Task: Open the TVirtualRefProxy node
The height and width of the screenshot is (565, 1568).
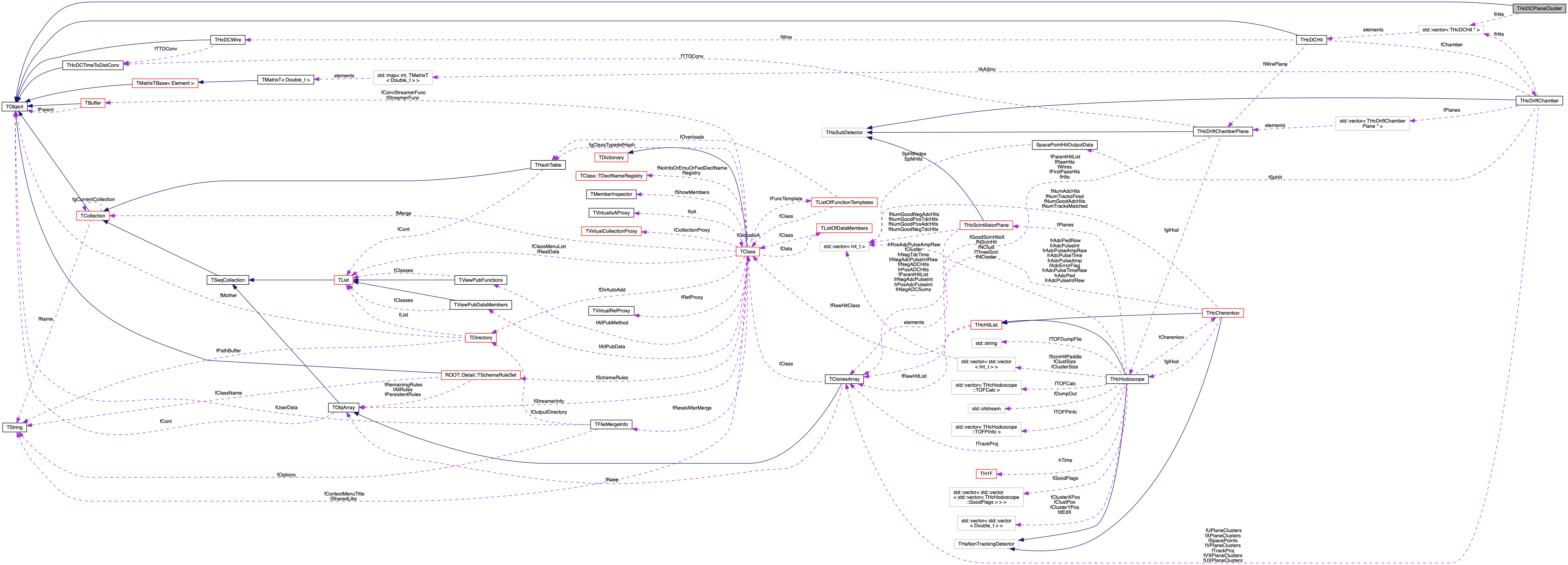Action: (611, 311)
